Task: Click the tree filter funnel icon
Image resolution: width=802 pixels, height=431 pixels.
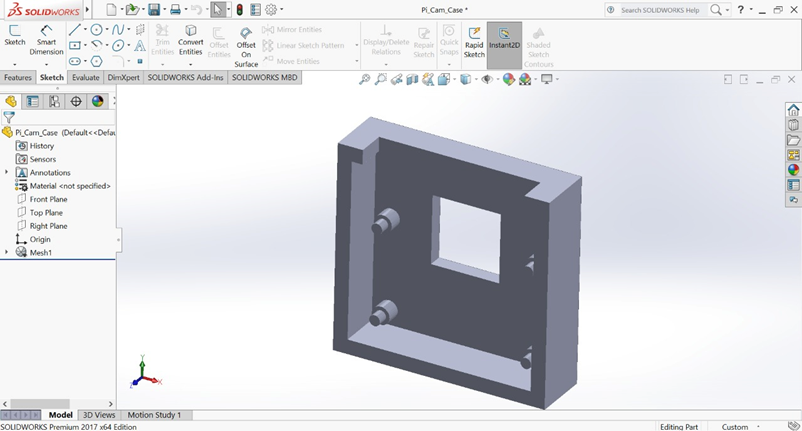Action: coord(9,118)
